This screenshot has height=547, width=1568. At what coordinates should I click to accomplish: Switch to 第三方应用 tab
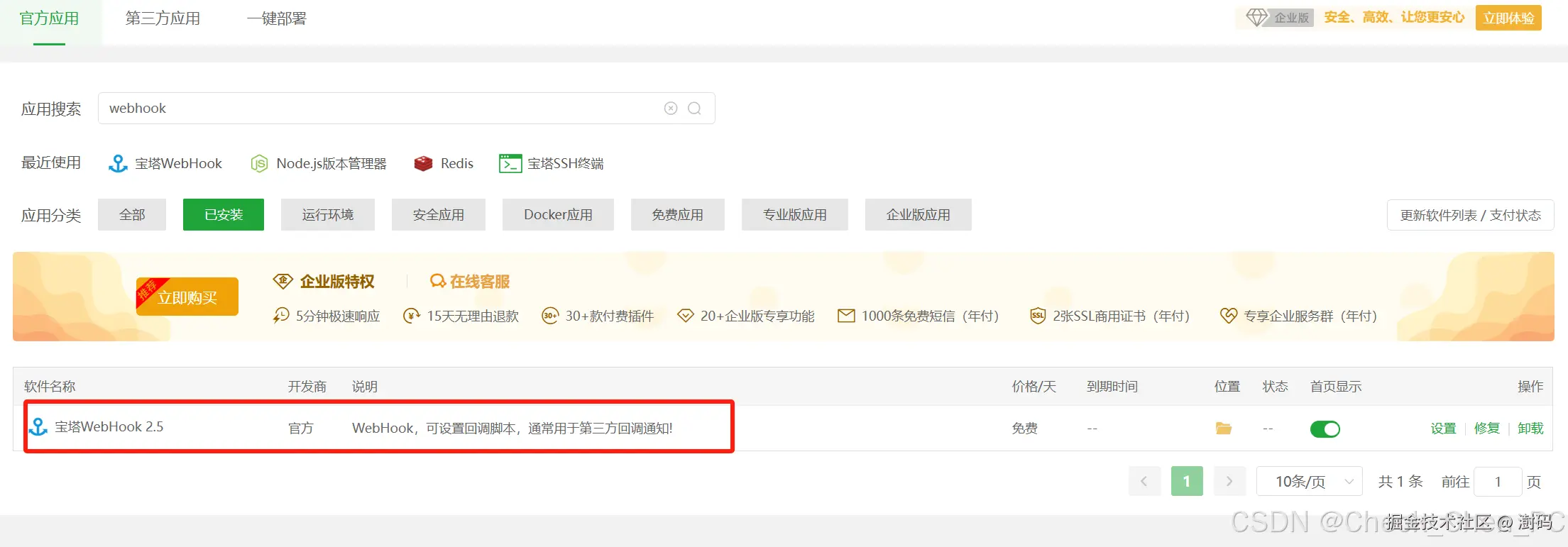coord(163,19)
